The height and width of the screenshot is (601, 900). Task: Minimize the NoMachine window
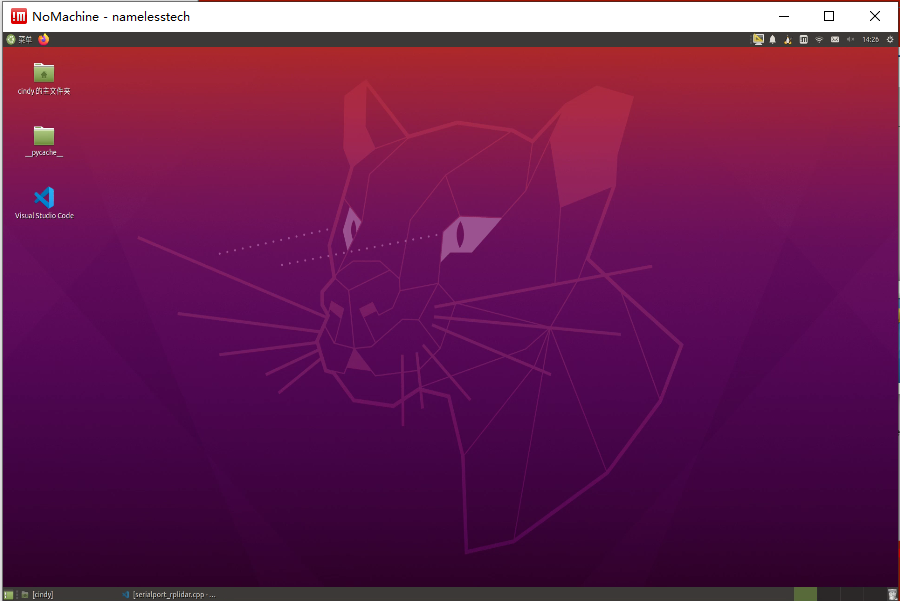click(x=783, y=16)
